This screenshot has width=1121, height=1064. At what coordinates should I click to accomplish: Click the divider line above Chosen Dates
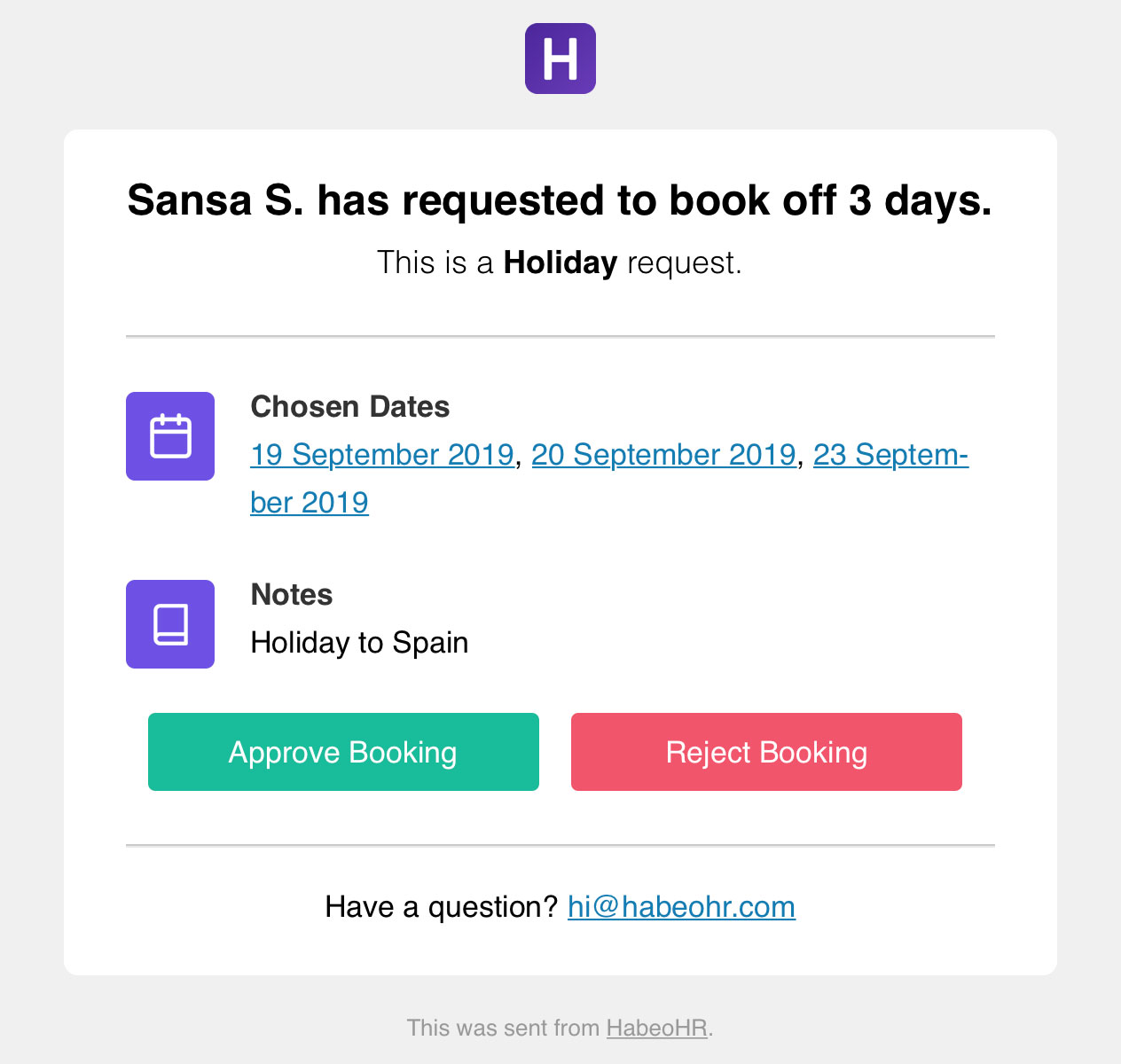click(560, 337)
